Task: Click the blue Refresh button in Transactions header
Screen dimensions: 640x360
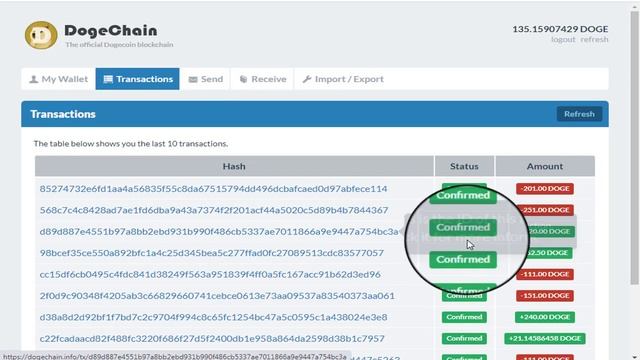Action: click(x=579, y=114)
